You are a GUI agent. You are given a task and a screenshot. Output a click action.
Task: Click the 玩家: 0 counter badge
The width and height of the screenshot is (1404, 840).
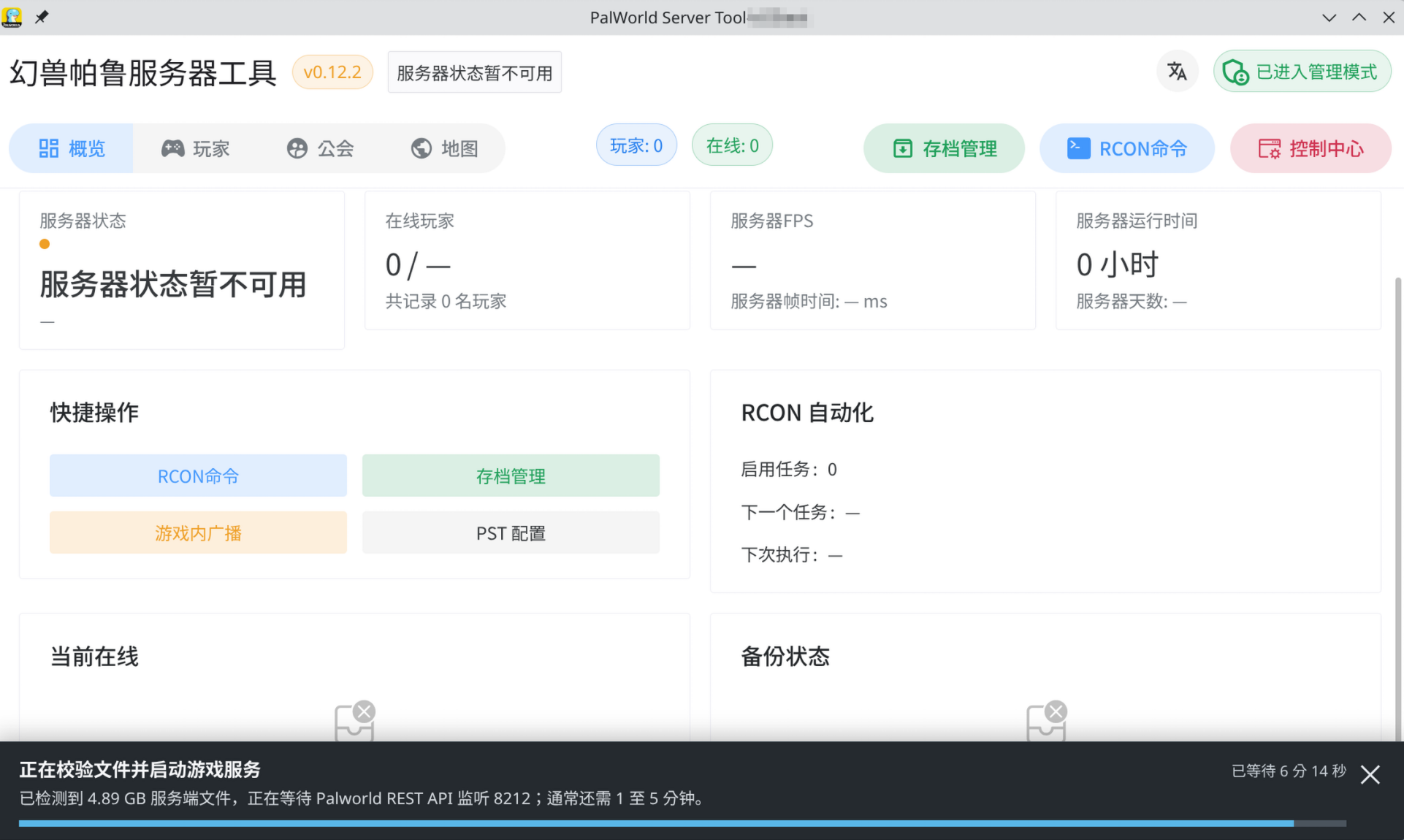pyautogui.click(x=636, y=145)
